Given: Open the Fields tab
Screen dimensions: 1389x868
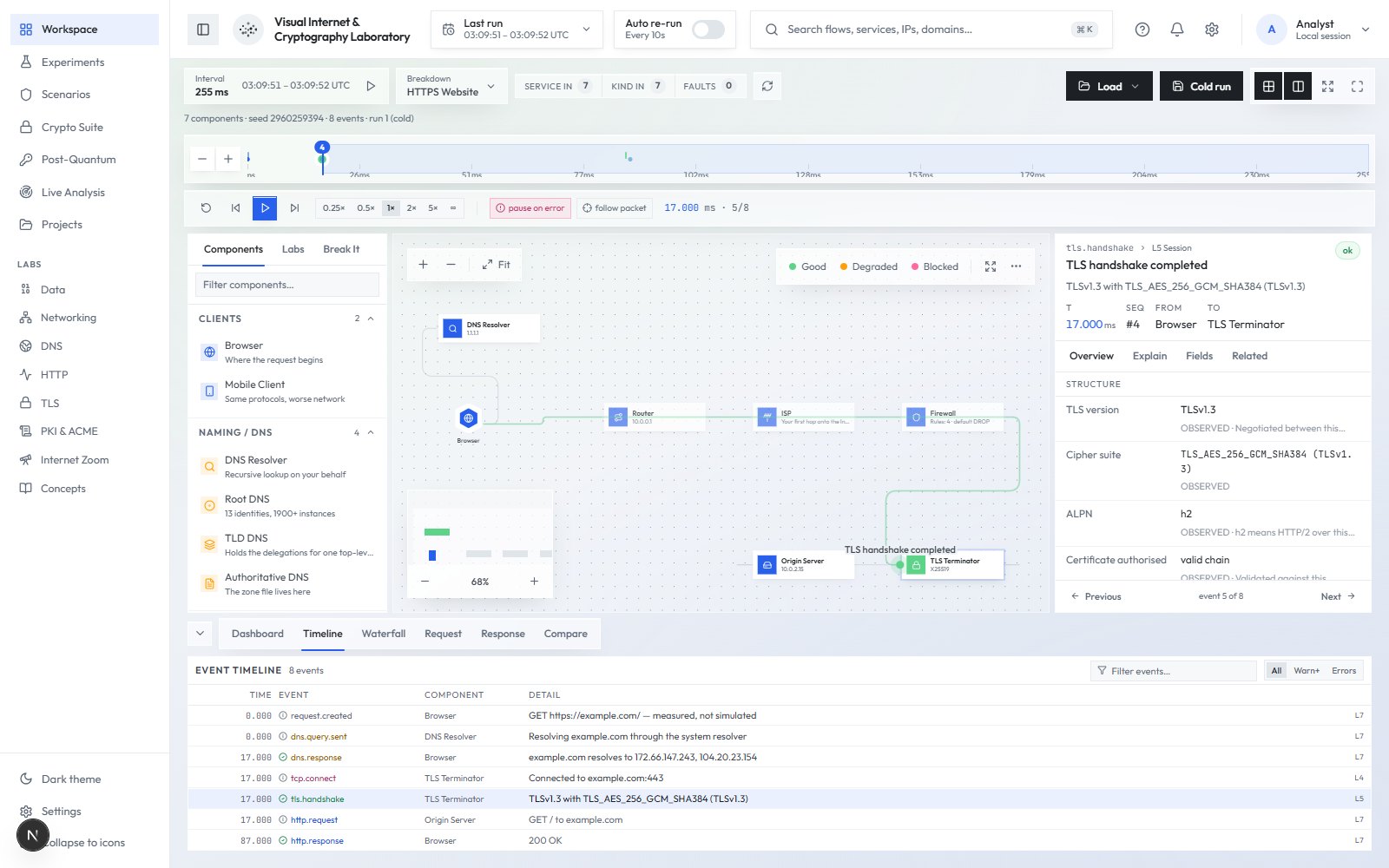Looking at the screenshot, I should click(x=1199, y=356).
